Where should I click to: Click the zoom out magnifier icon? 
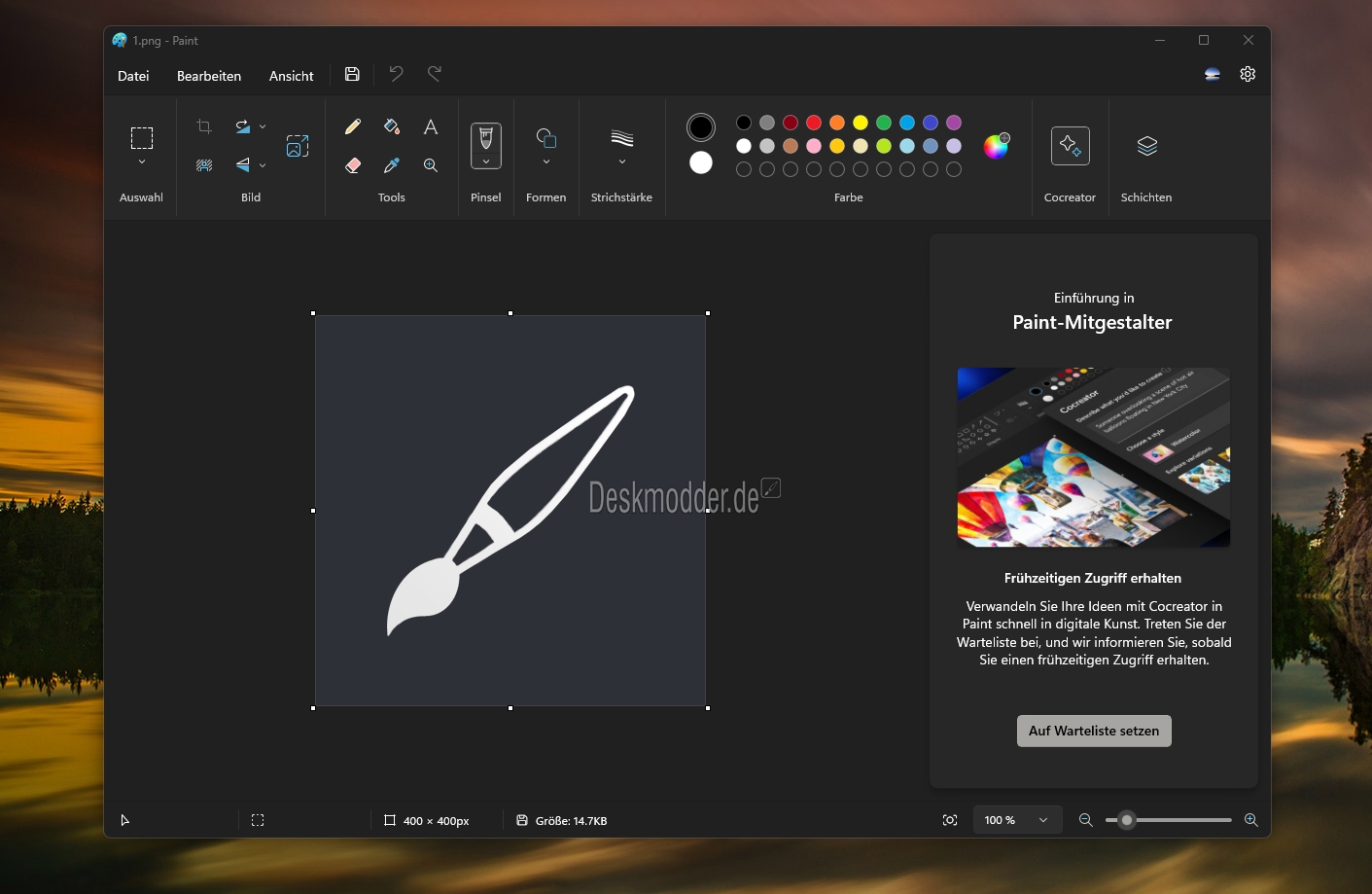pyautogui.click(x=1086, y=820)
